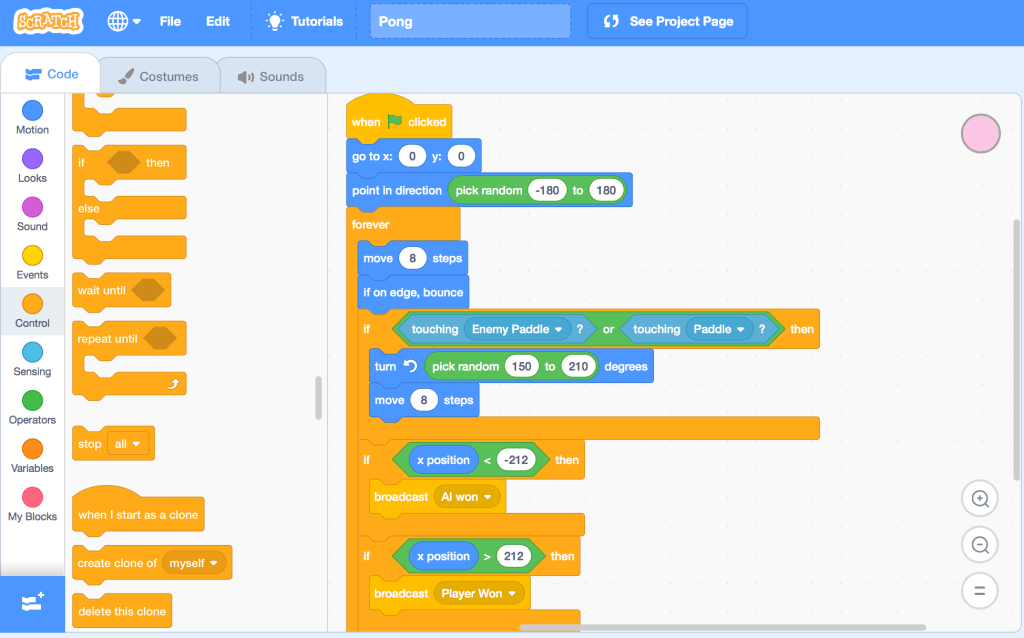Open the Add Extension button
1024x638 pixels.
click(32, 602)
